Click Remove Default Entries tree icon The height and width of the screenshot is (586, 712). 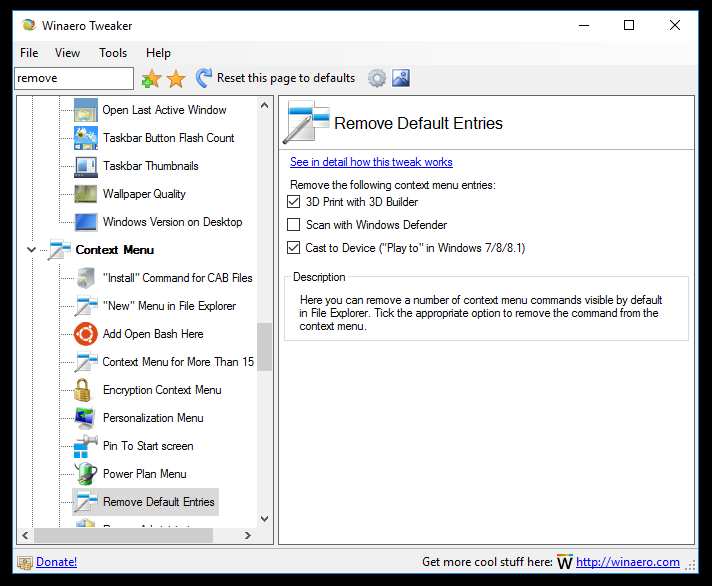[x=86, y=502]
